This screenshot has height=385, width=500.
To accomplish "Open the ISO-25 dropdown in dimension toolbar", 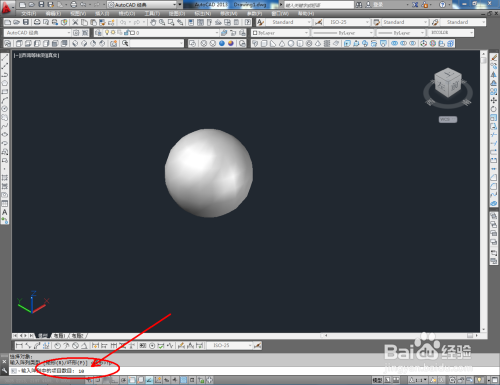I will [250, 346].
